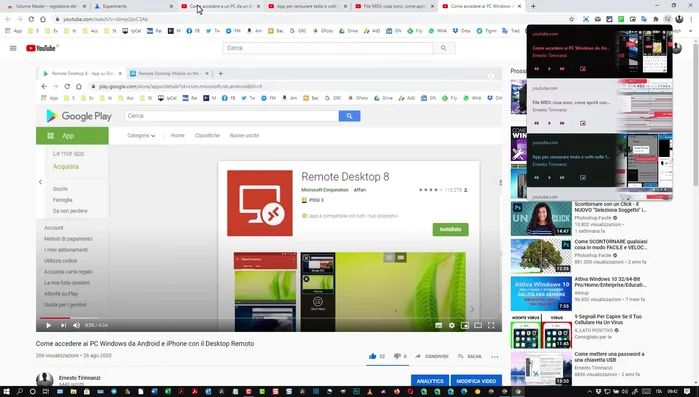Viewport: 699px width, 397px height.
Task: Like the video with thumbs up
Action: point(376,356)
